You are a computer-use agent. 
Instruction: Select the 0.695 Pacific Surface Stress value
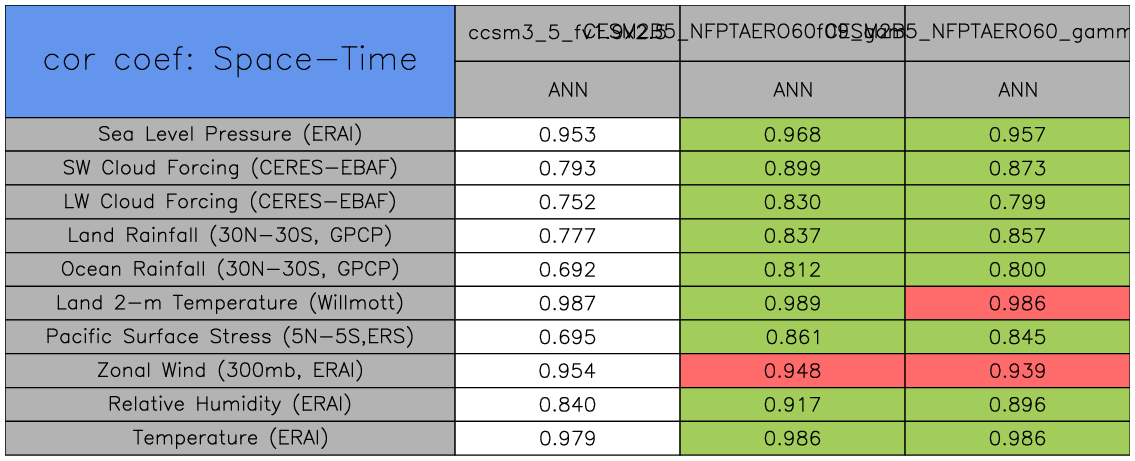click(x=567, y=337)
